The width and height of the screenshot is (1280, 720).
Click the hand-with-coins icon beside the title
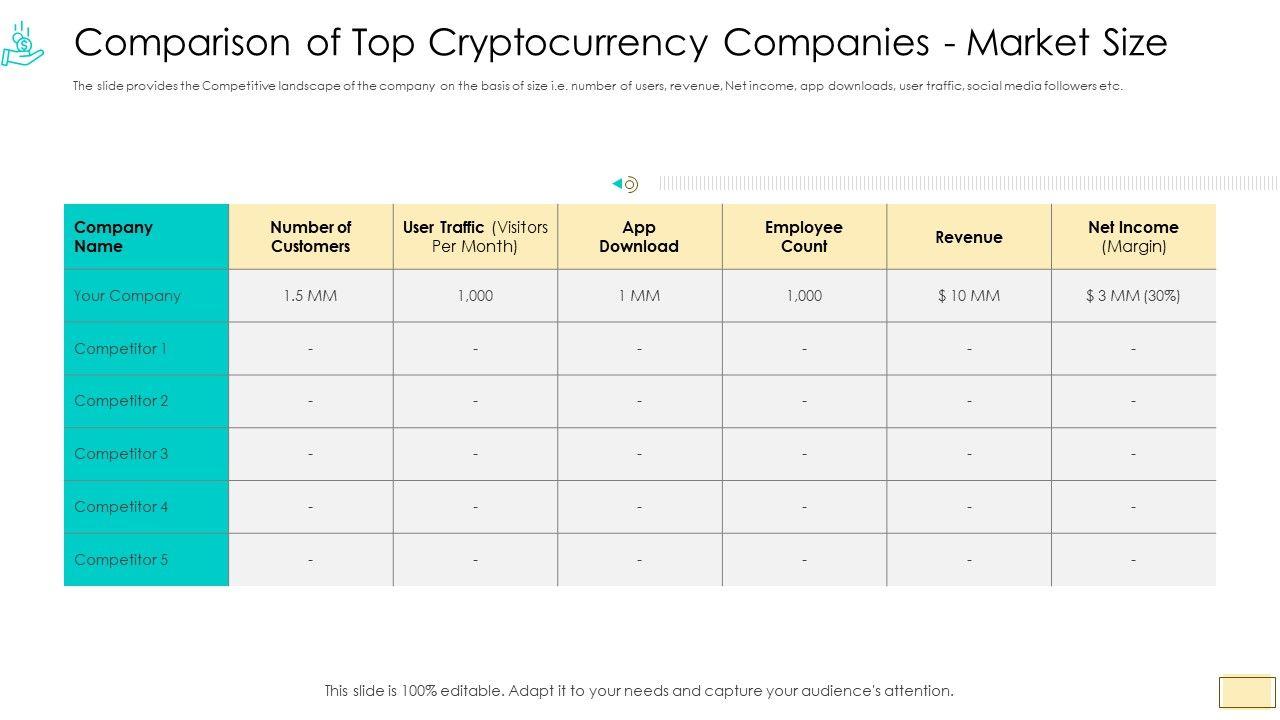[x=22, y=44]
